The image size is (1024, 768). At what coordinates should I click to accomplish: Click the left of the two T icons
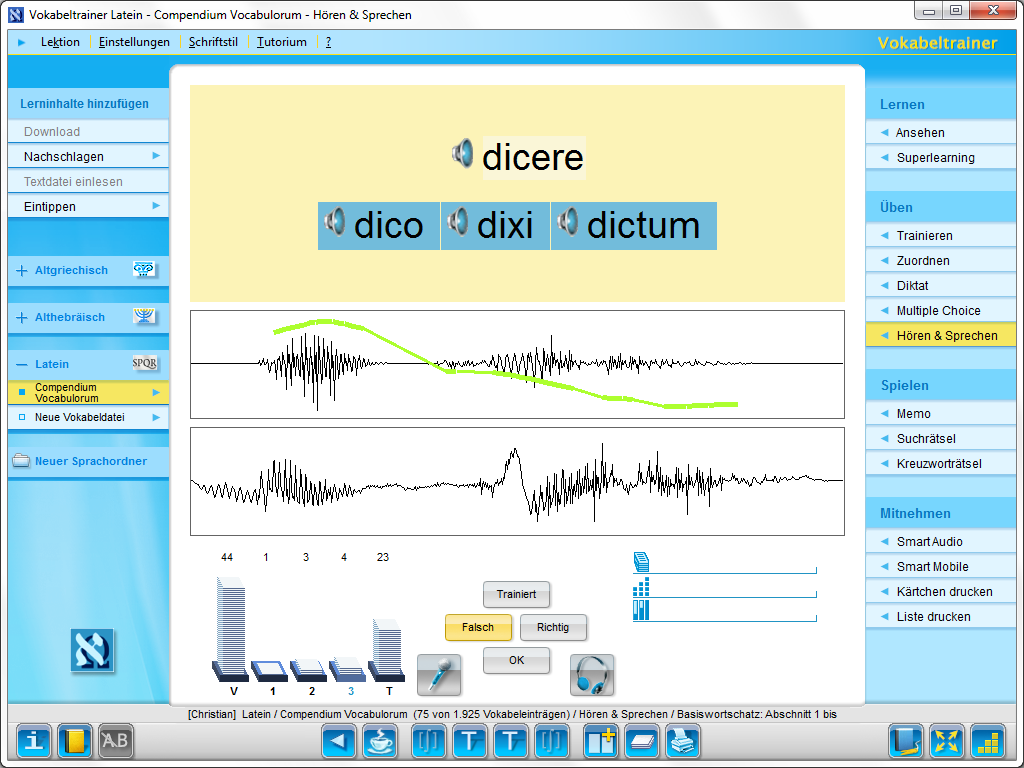click(470, 741)
